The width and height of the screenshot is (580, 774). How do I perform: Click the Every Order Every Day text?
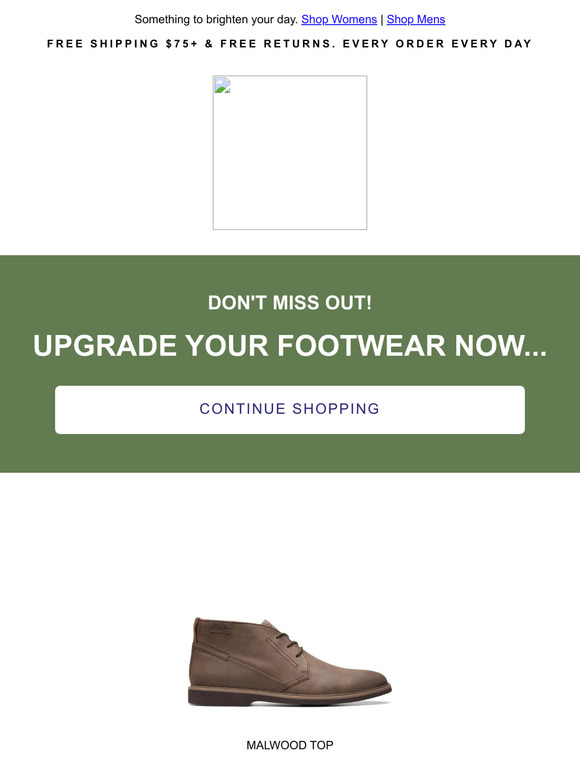point(437,43)
